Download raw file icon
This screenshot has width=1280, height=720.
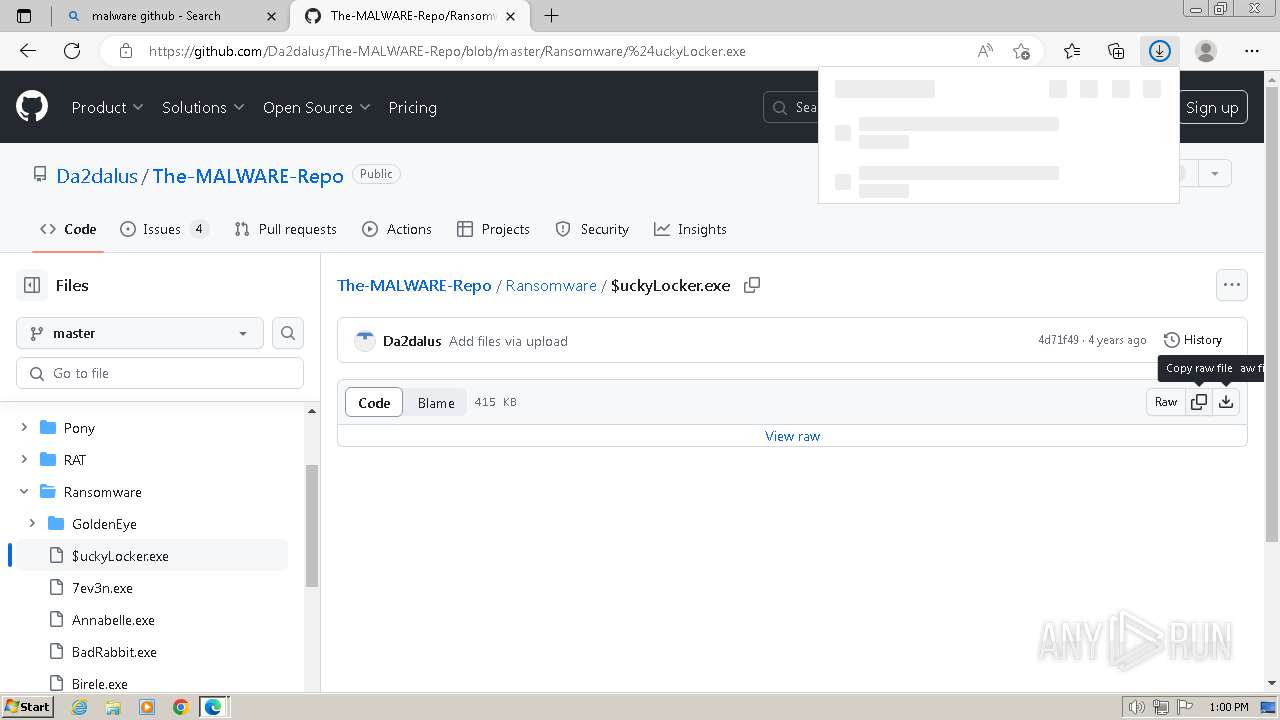point(1226,402)
